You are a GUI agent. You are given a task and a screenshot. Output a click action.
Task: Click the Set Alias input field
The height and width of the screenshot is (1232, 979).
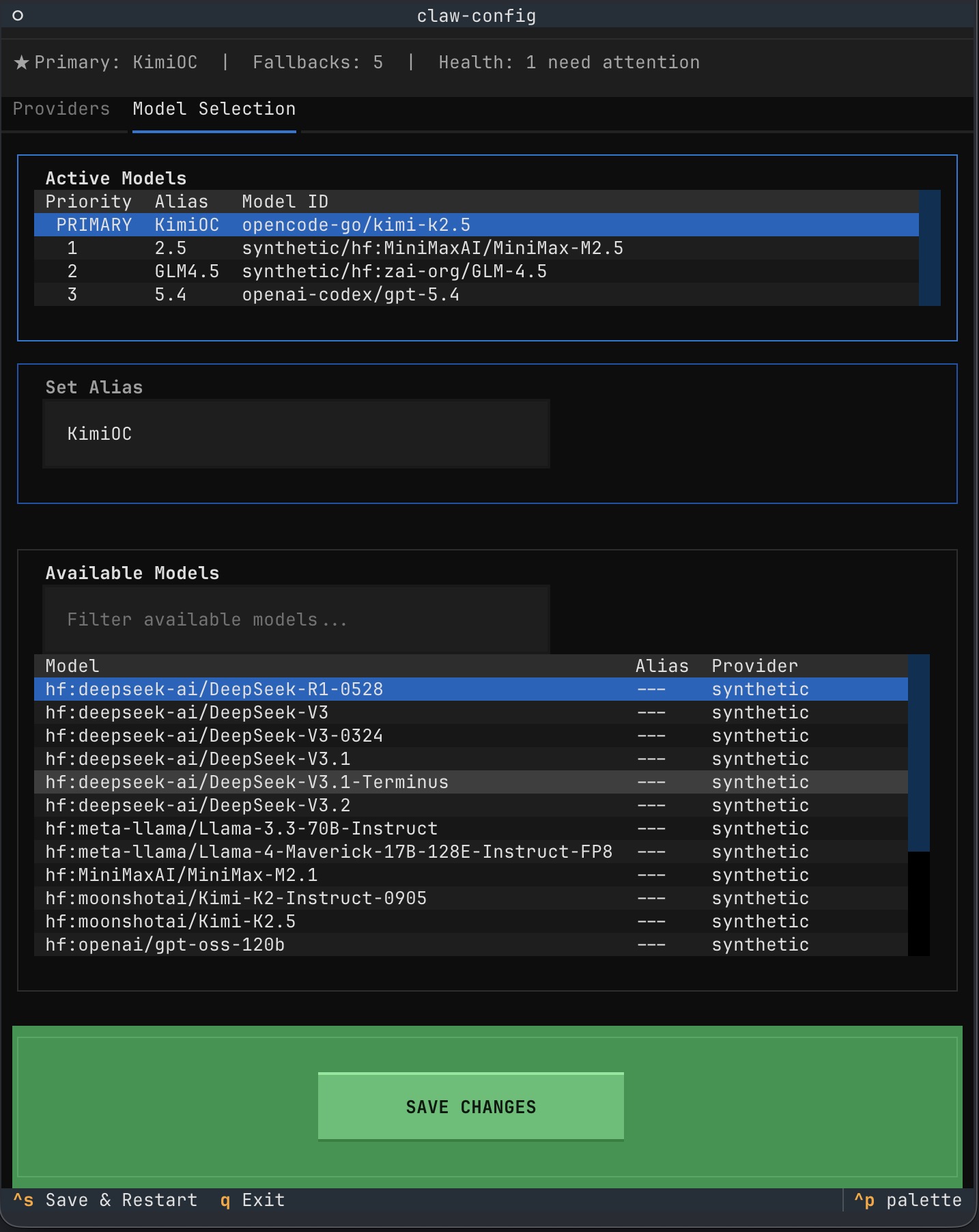point(296,434)
